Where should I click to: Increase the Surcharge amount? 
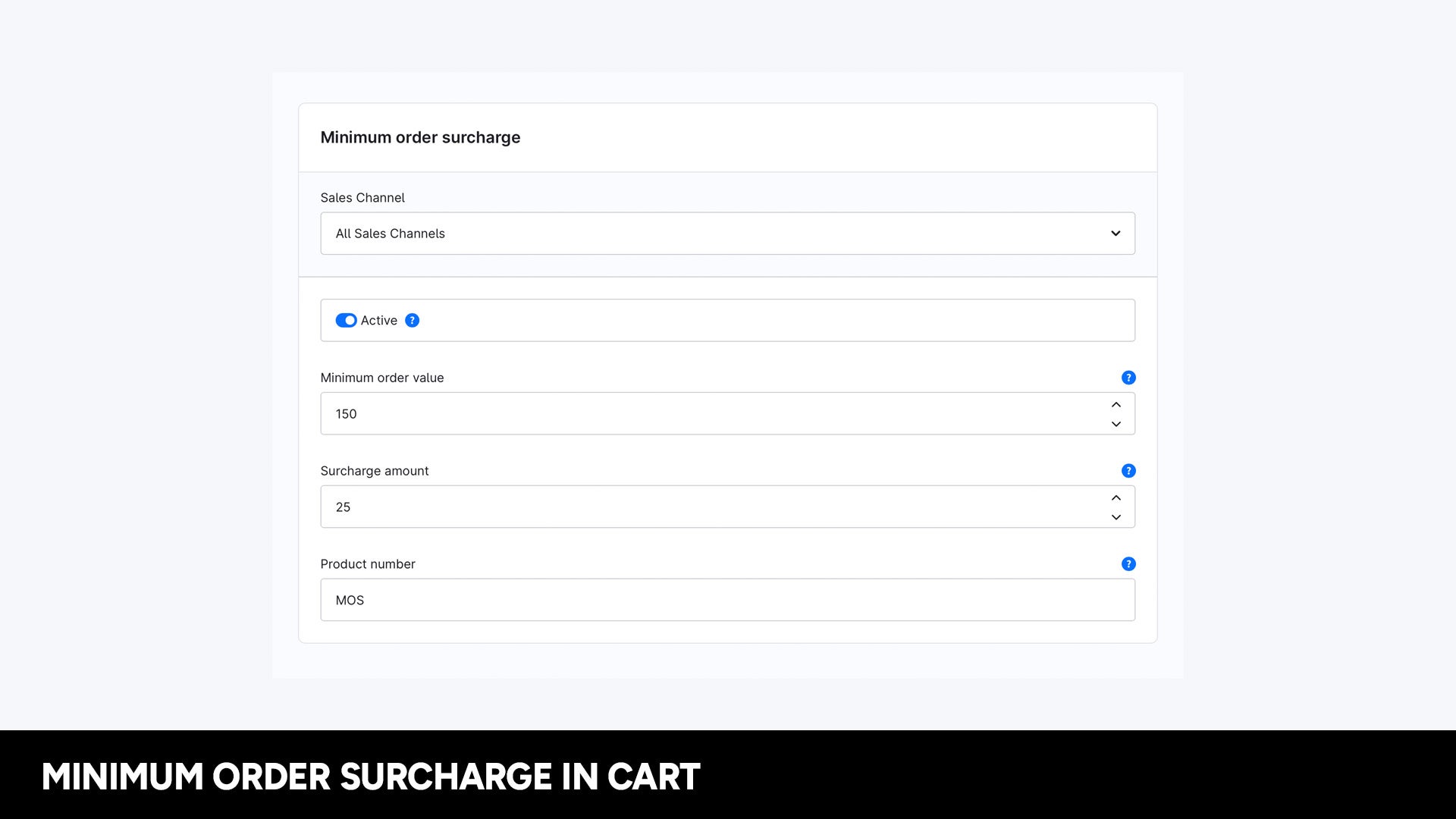pyautogui.click(x=1116, y=497)
